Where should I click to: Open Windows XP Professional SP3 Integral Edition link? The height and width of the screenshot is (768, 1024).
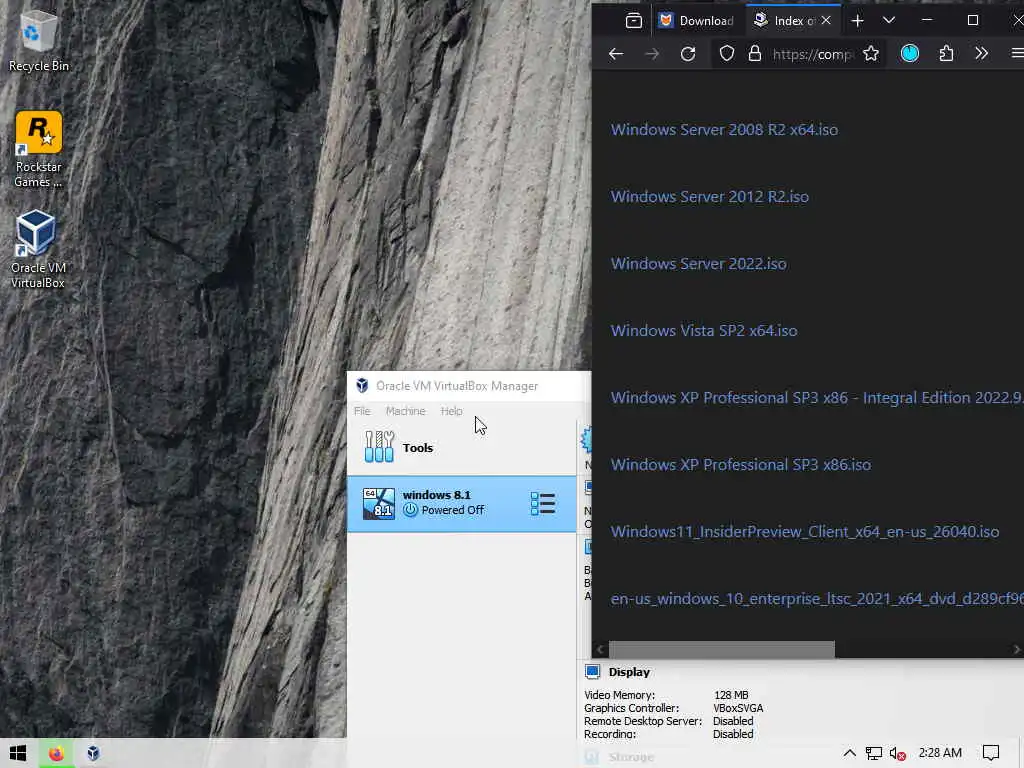click(x=817, y=398)
